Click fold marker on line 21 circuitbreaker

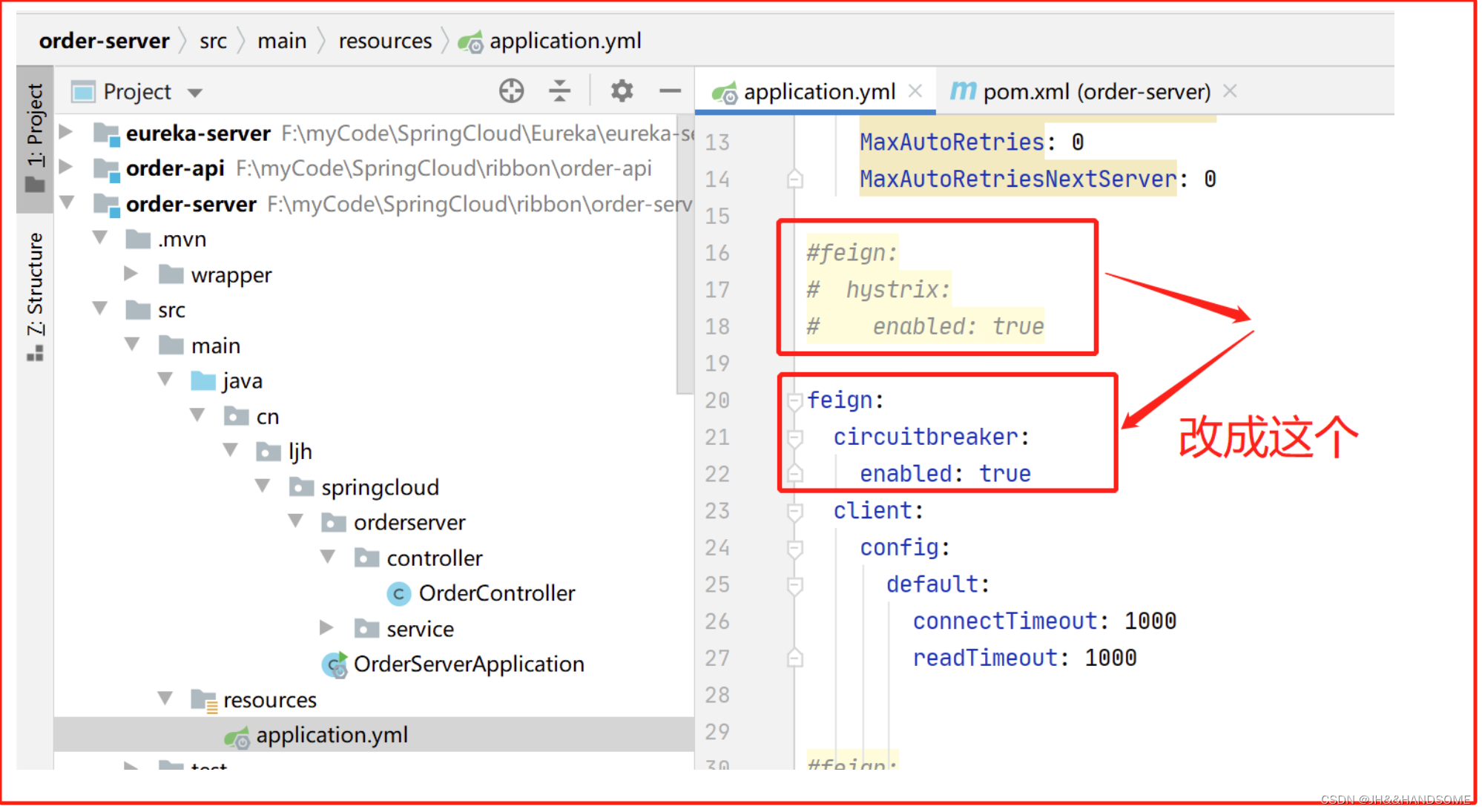[794, 438]
